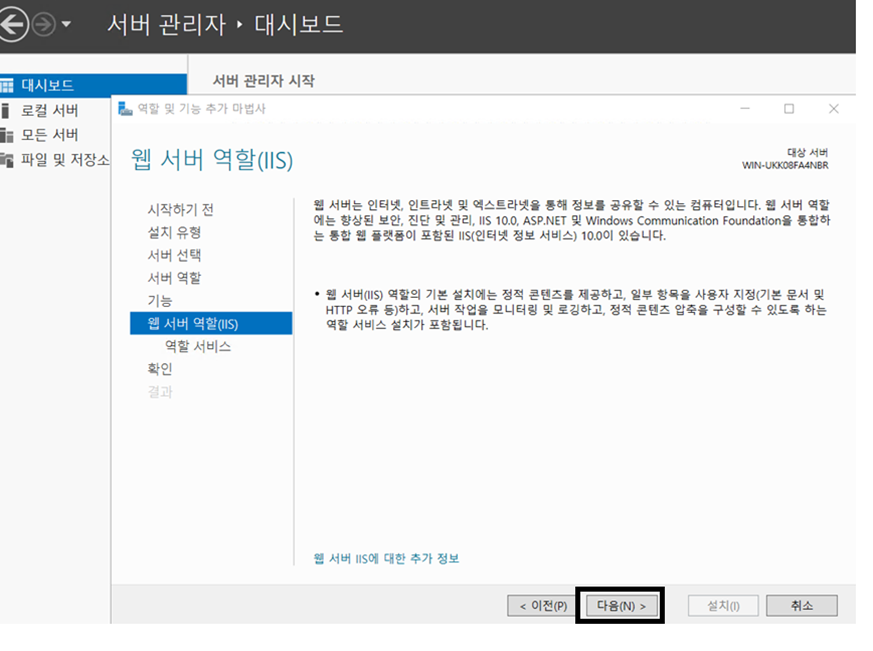Click the forward arrow in Server Manager header
This screenshot has width=873, height=651.
coord(43,25)
